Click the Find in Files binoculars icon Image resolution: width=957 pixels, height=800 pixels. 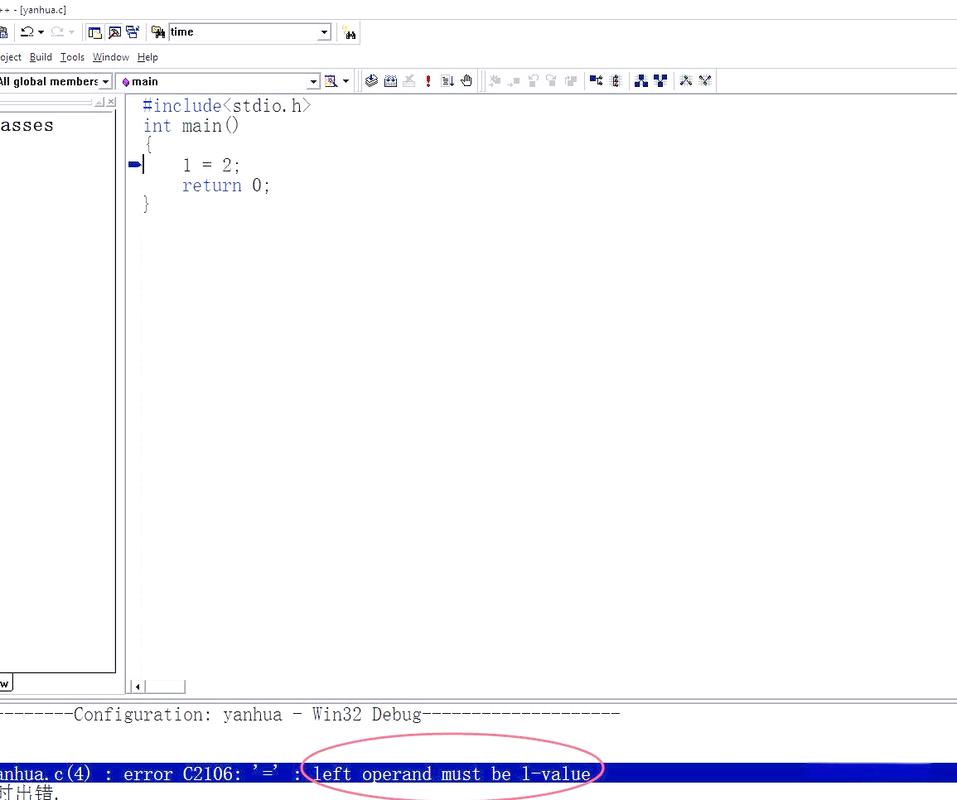[x=157, y=32]
